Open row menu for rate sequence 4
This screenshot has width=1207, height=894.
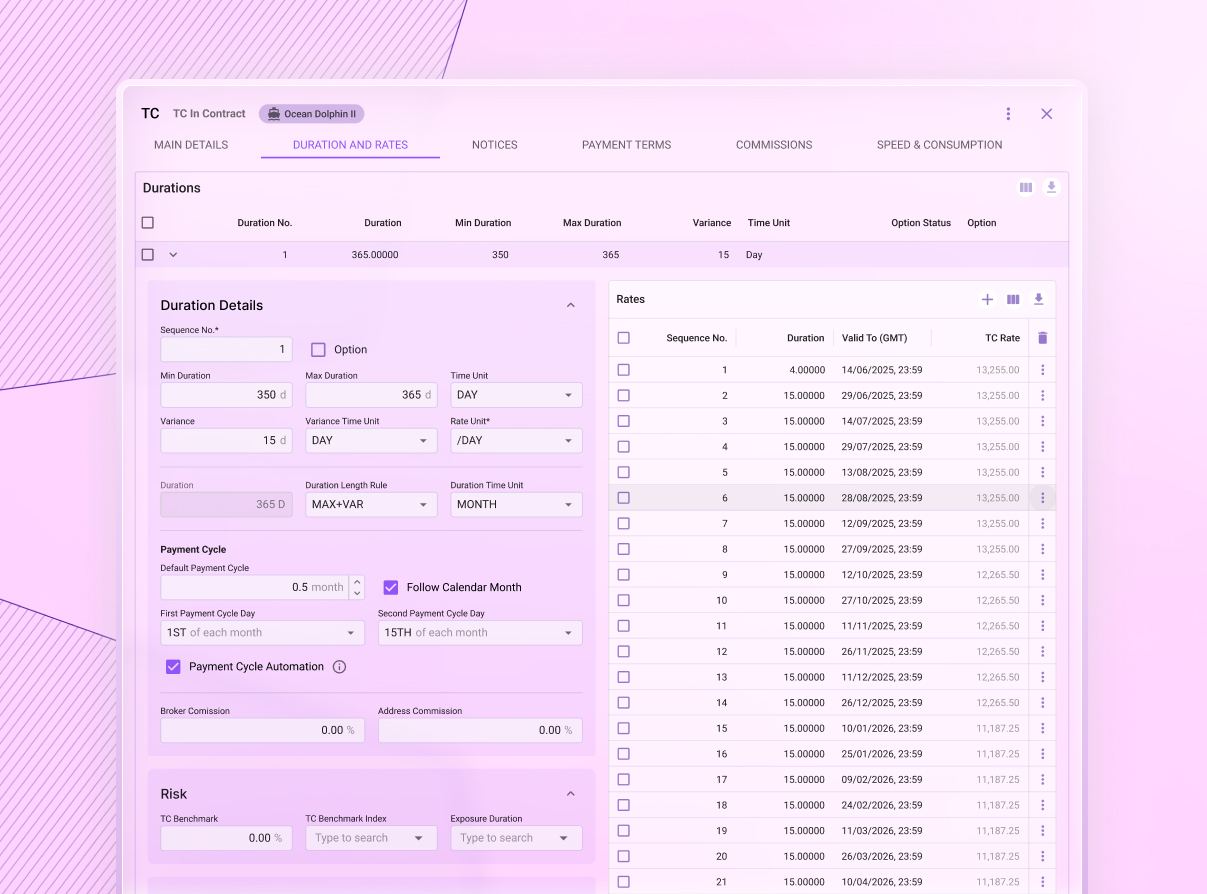click(x=1043, y=447)
